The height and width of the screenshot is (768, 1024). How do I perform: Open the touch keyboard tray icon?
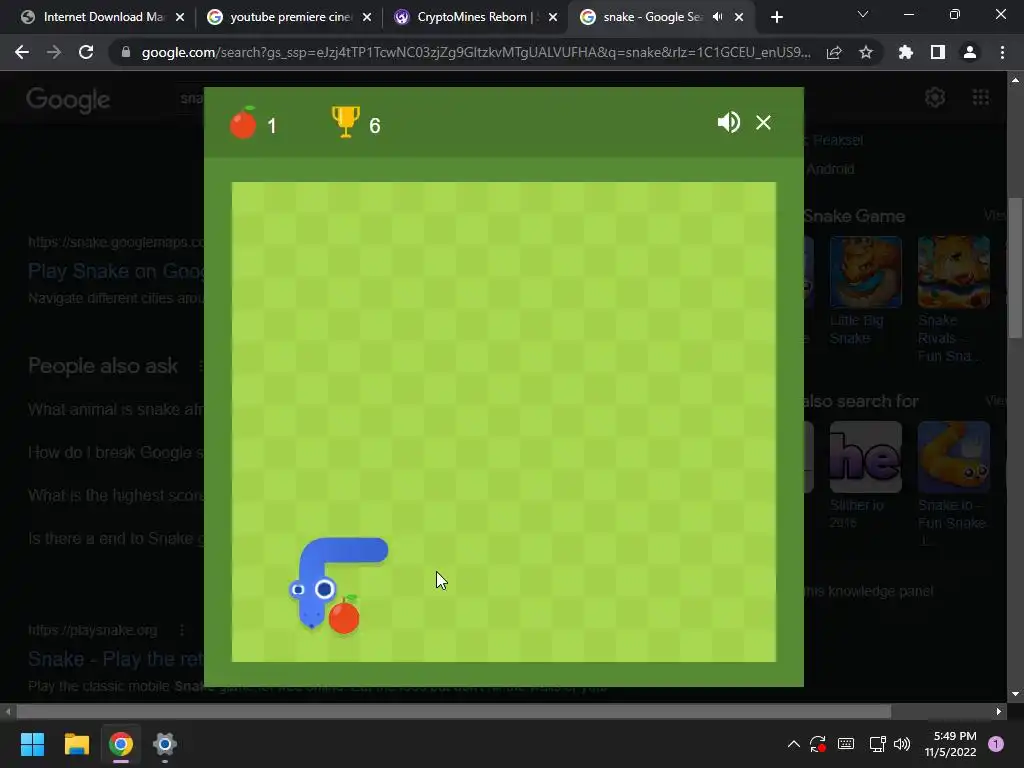tap(846, 744)
